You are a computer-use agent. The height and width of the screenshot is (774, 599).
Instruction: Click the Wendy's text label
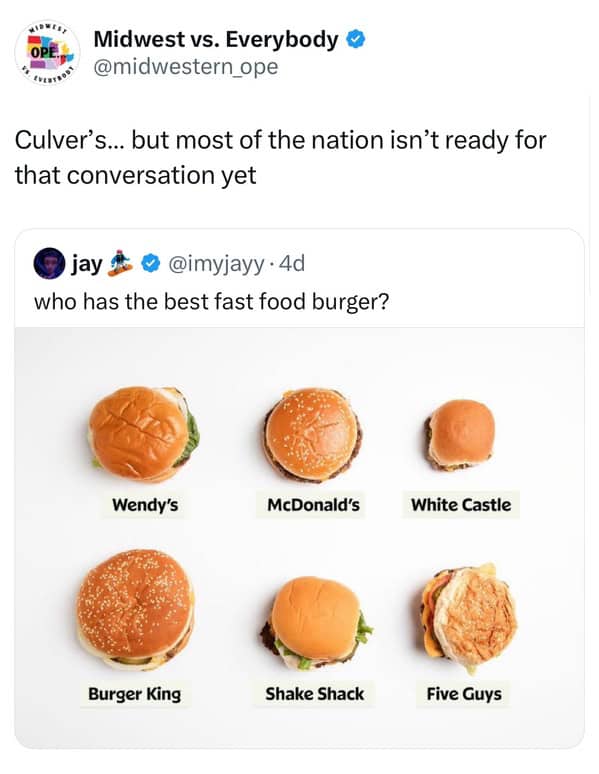click(x=145, y=505)
